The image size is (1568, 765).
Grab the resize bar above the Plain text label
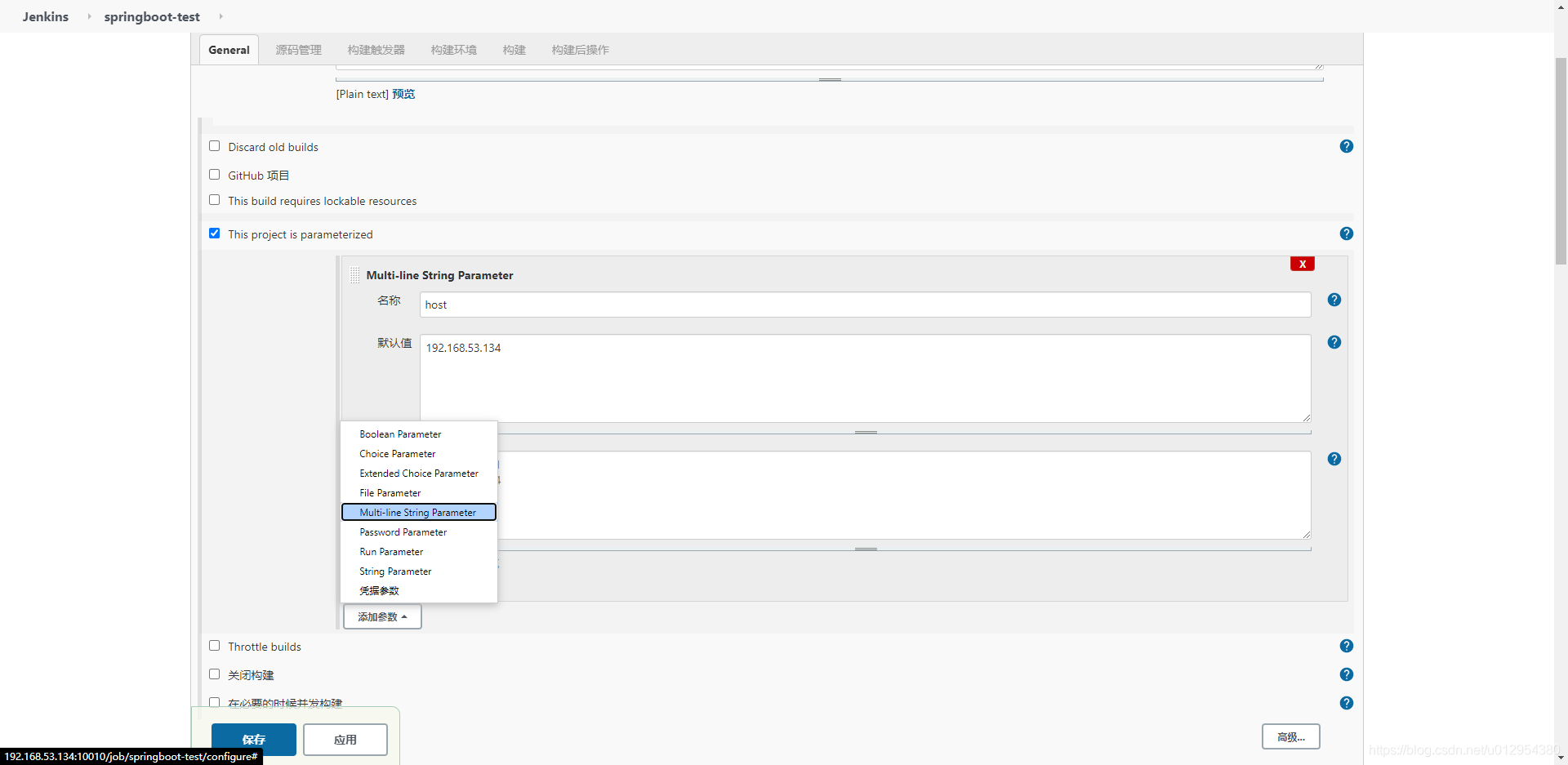click(x=830, y=79)
